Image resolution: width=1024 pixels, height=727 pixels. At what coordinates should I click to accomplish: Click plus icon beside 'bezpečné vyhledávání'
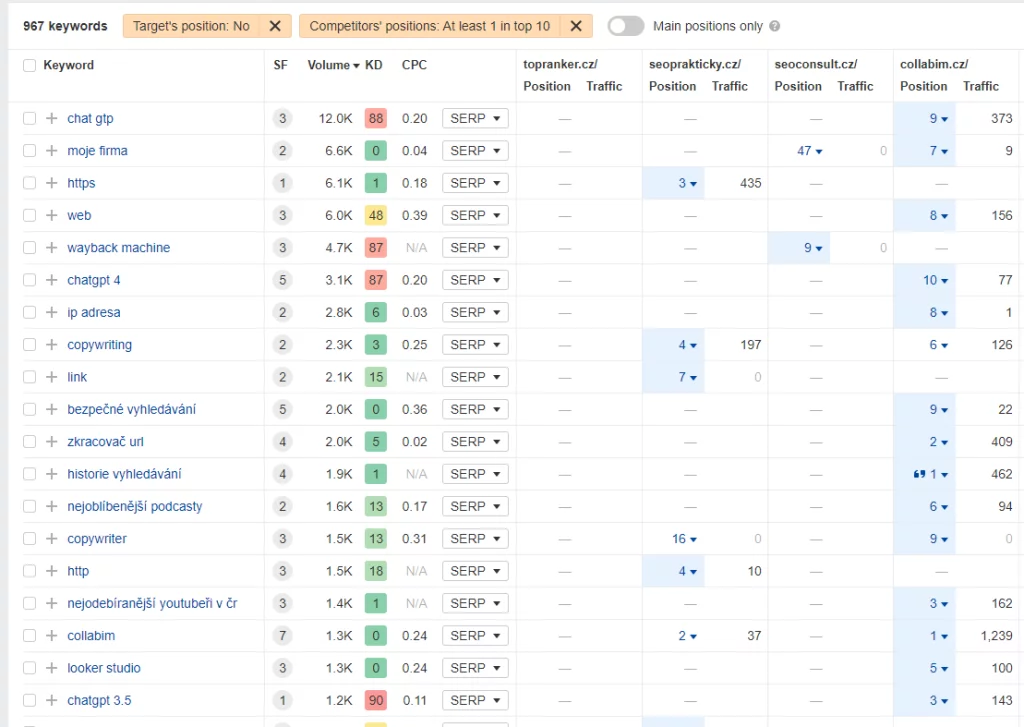click(52, 410)
